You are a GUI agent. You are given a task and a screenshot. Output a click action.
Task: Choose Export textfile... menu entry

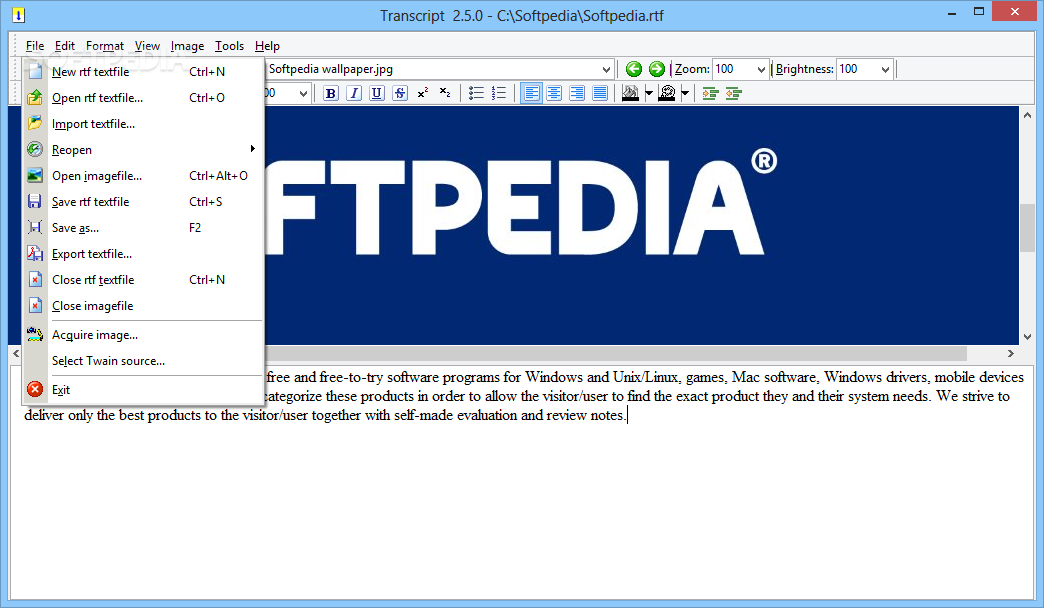click(143, 253)
